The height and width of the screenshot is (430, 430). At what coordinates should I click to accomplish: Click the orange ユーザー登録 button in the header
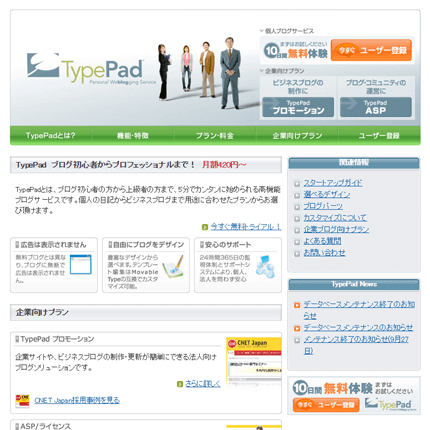pyautogui.click(x=371, y=50)
